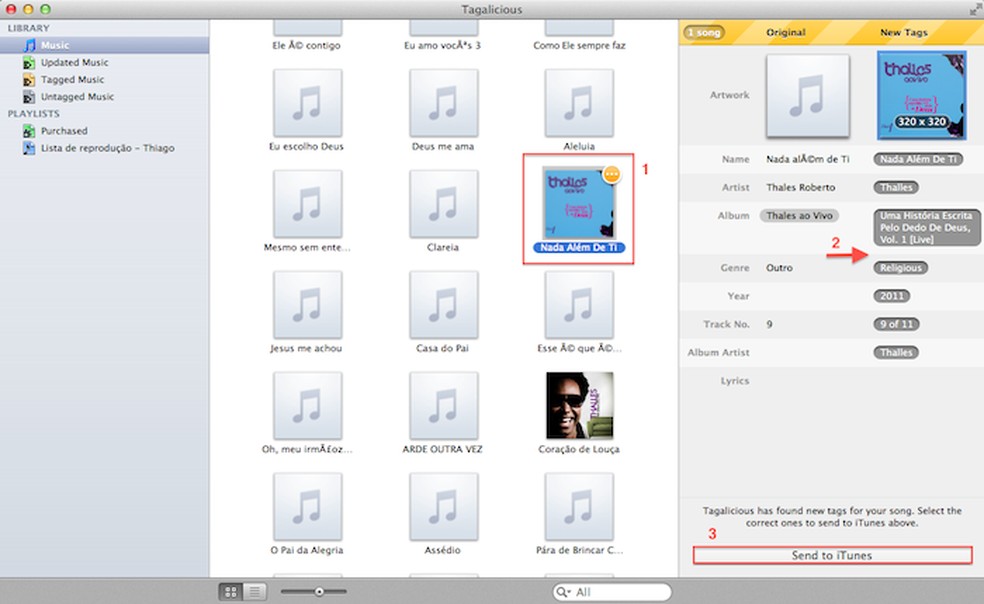Viewport: 984px width, 604px height.
Task: Click the orange badge on Nada Além De Ti
Action: (611, 175)
